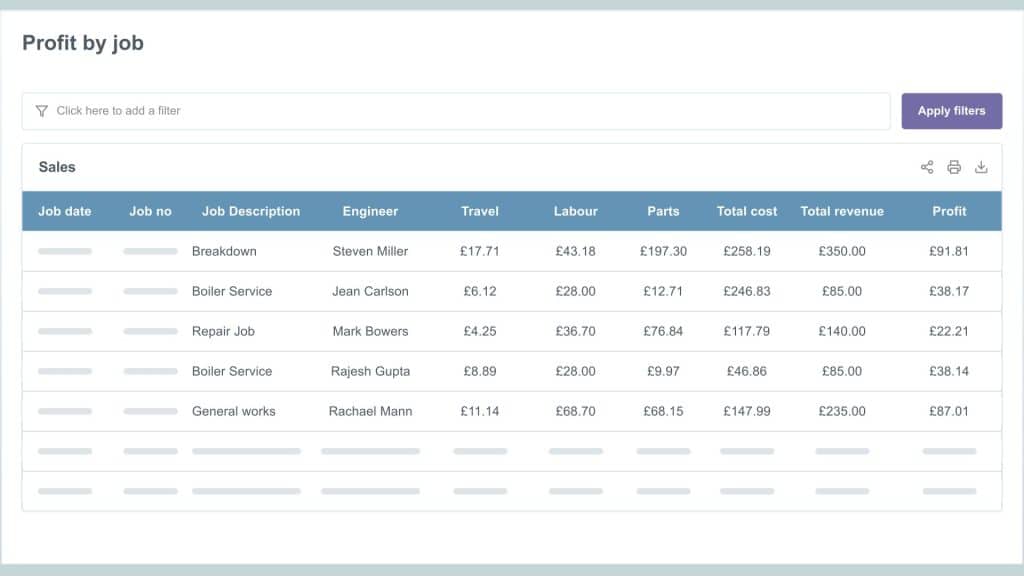Viewport: 1024px width, 576px height.
Task: Click labour value £68.70
Action: click(575, 411)
